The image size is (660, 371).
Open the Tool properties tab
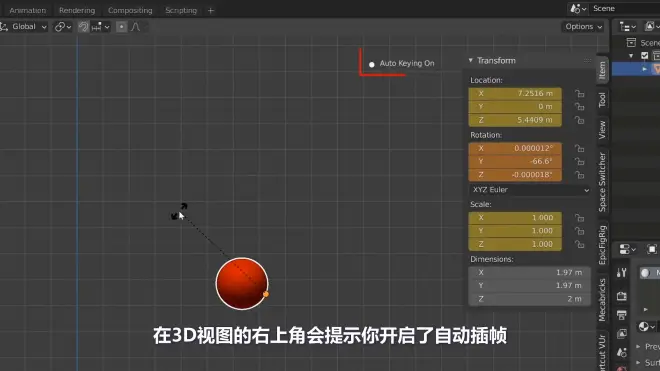tap(622, 273)
